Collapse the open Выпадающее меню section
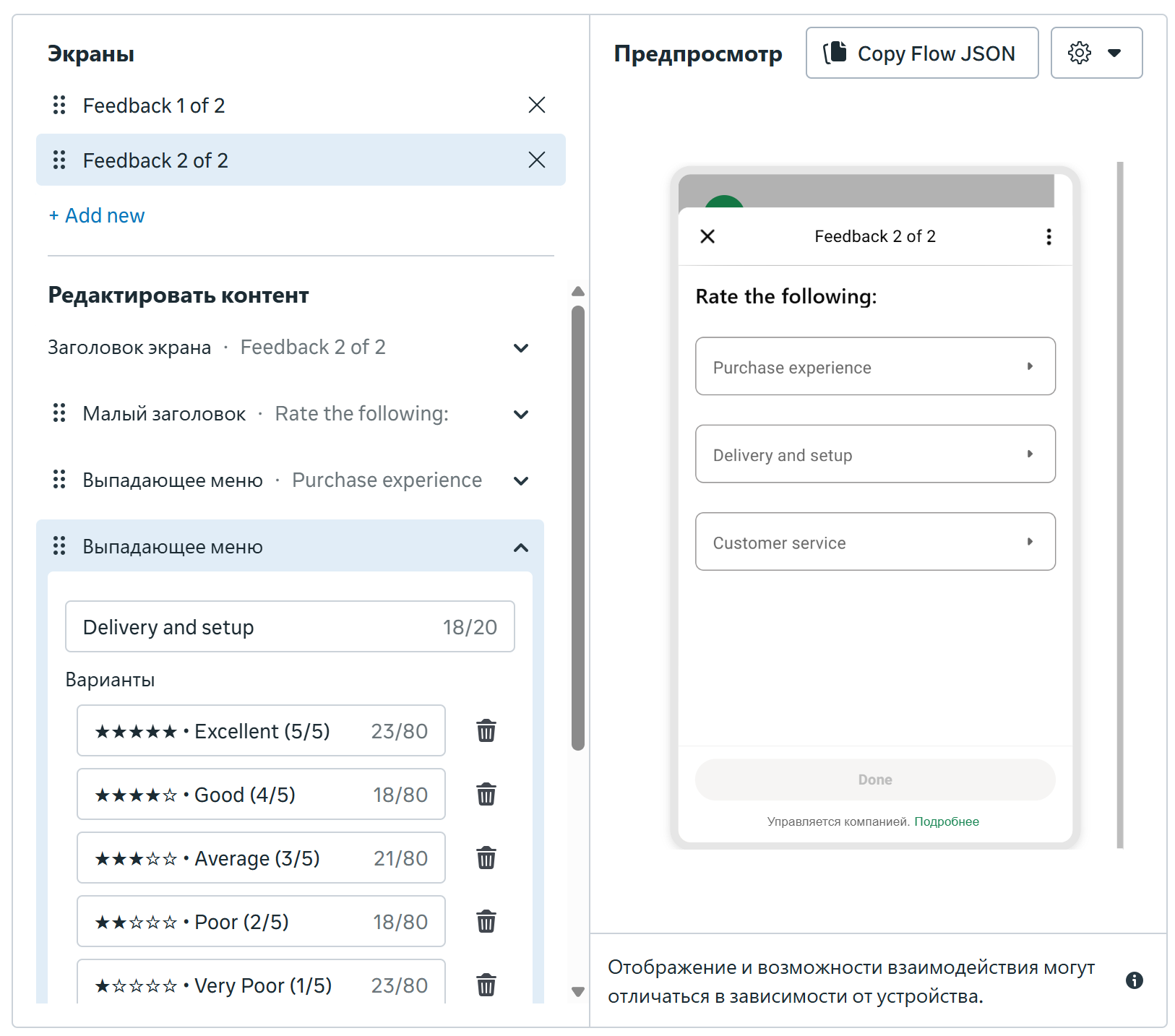The image size is (1175, 1036). [520, 547]
